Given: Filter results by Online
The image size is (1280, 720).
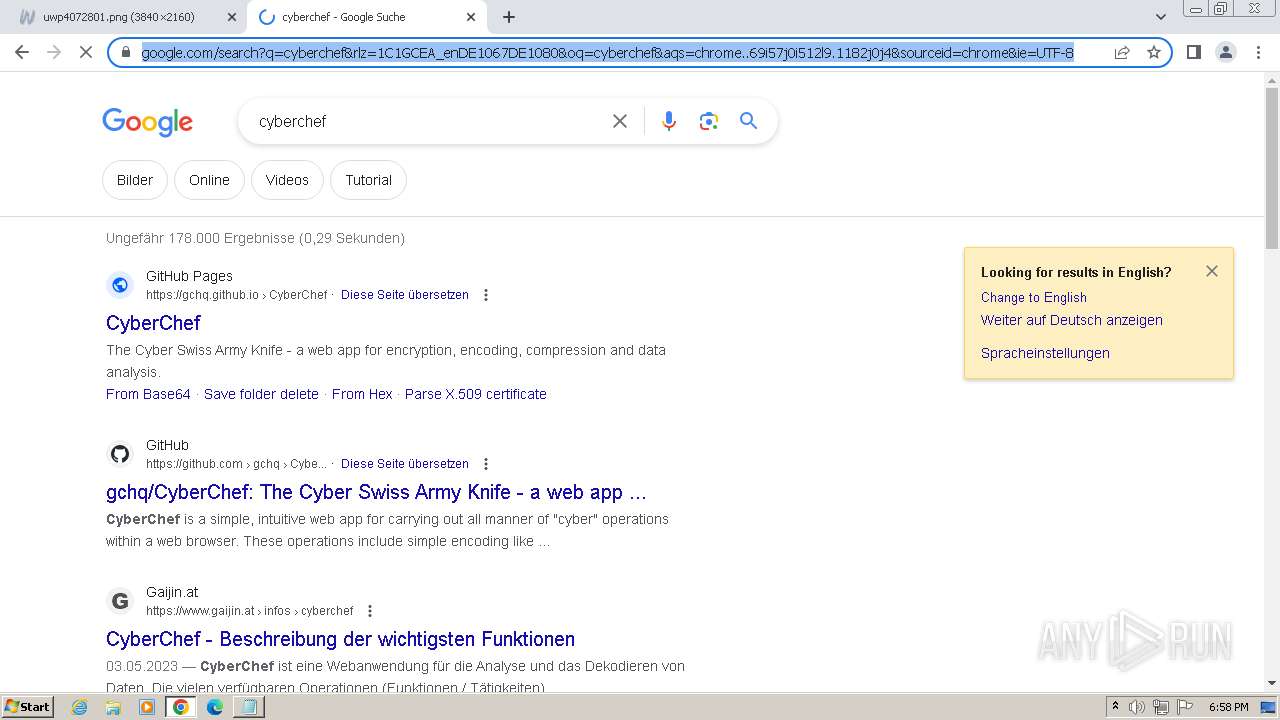Looking at the screenshot, I should [x=209, y=180].
